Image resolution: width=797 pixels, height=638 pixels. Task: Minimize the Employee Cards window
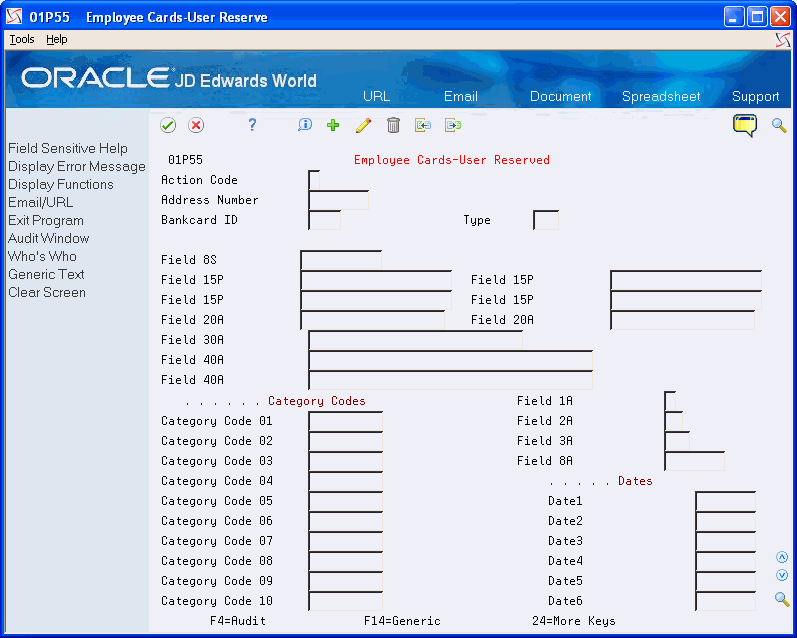(x=734, y=17)
